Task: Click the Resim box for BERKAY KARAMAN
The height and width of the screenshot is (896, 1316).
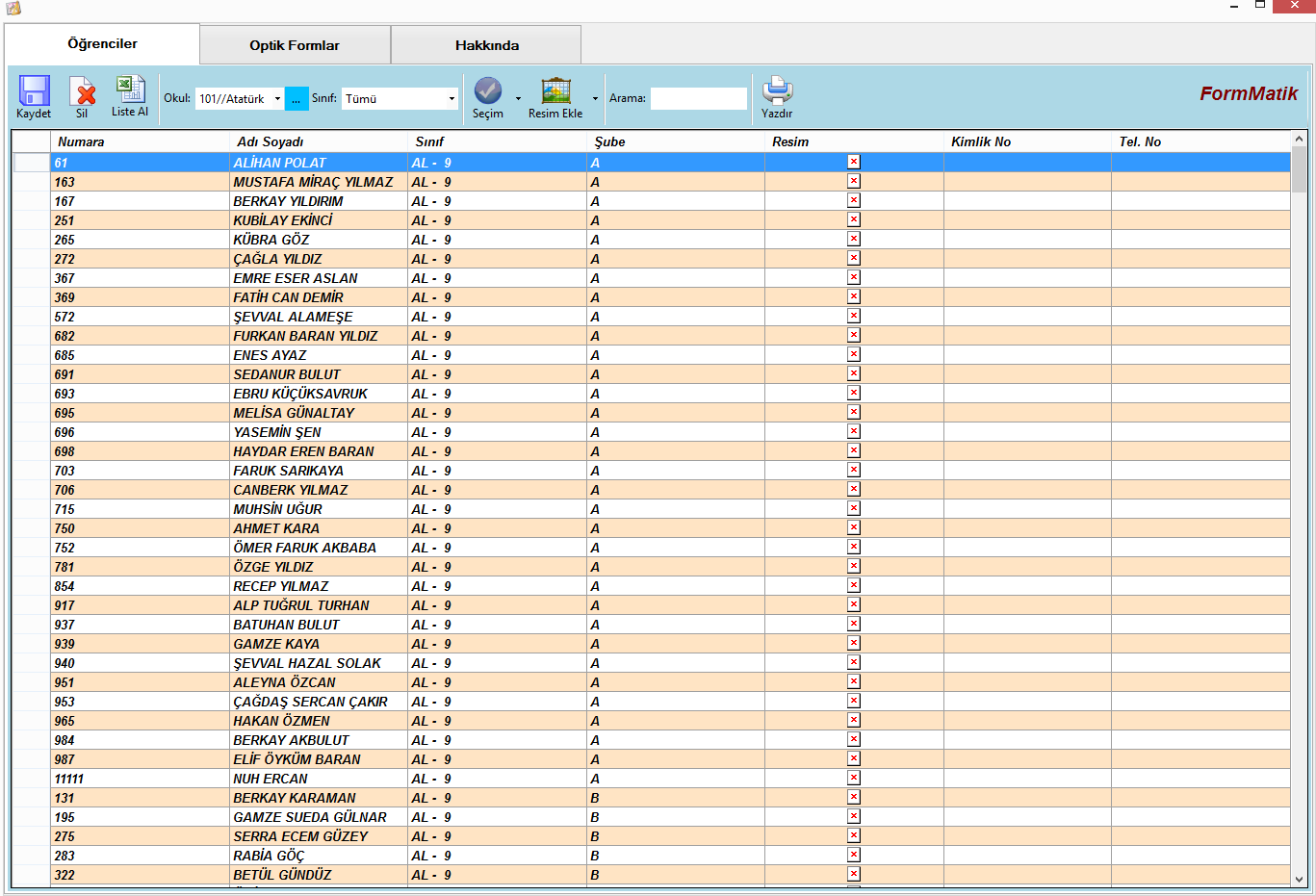Action: click(x=853, y=798)
